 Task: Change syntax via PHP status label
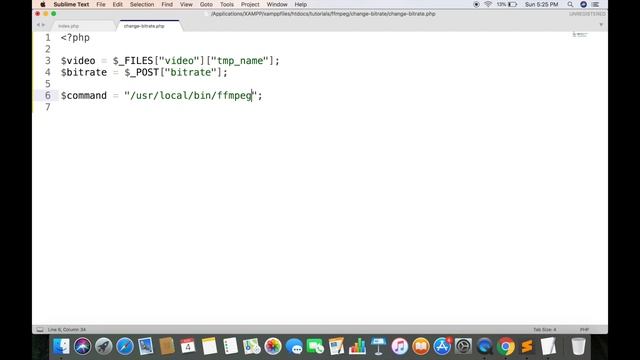[x=584, y=329]
